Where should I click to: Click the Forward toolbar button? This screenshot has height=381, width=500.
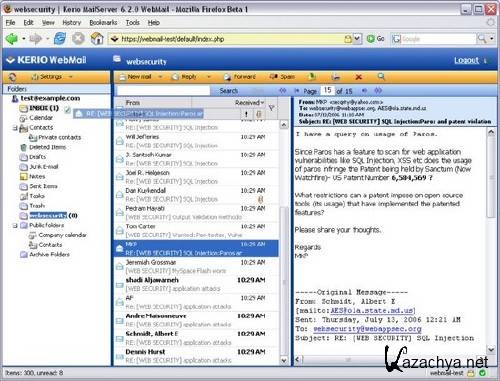click(x=240, y=77)
